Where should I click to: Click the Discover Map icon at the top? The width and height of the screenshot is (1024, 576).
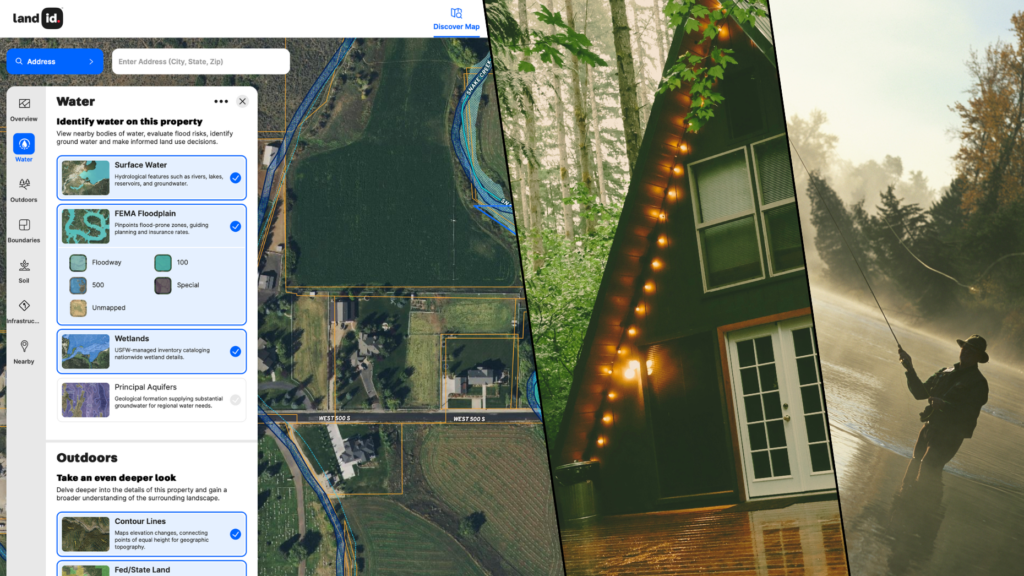(x=456, y=14)
